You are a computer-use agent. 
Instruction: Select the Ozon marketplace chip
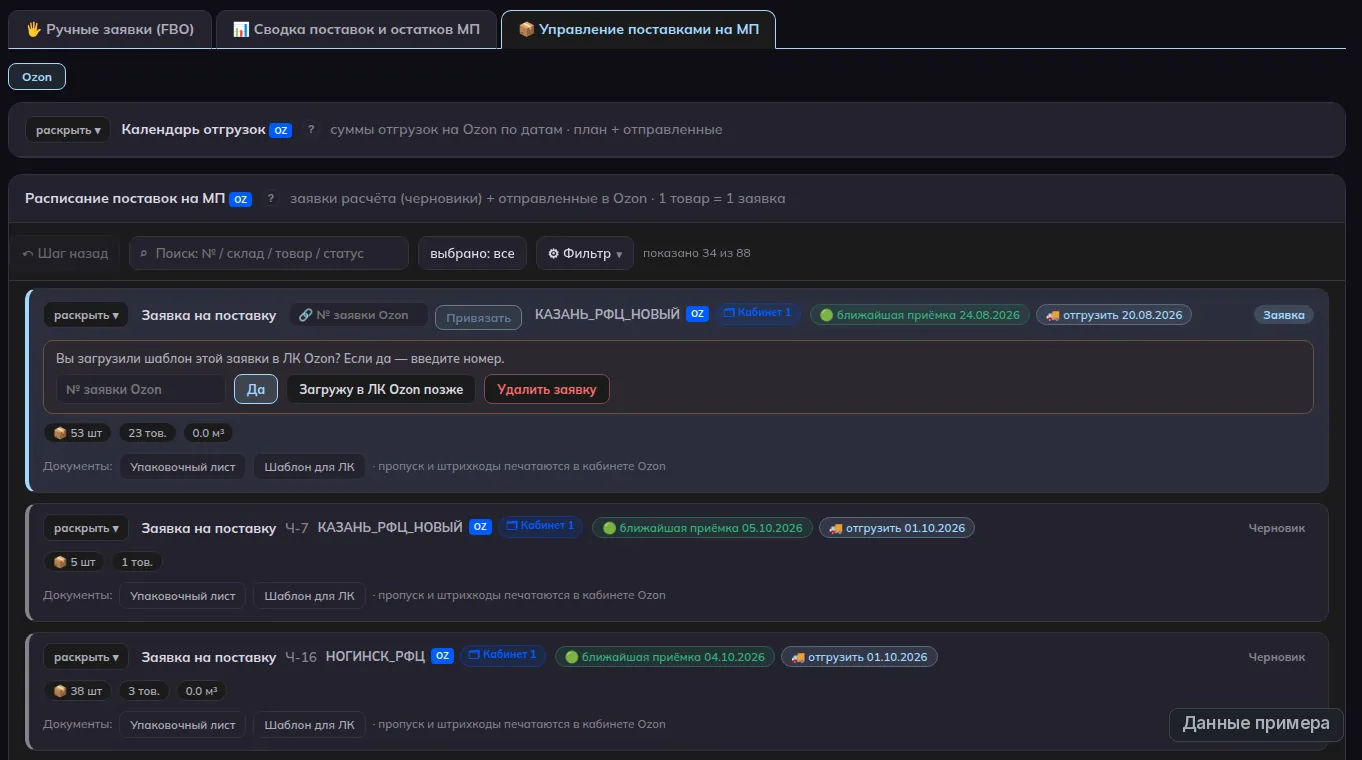click(37, 77)
